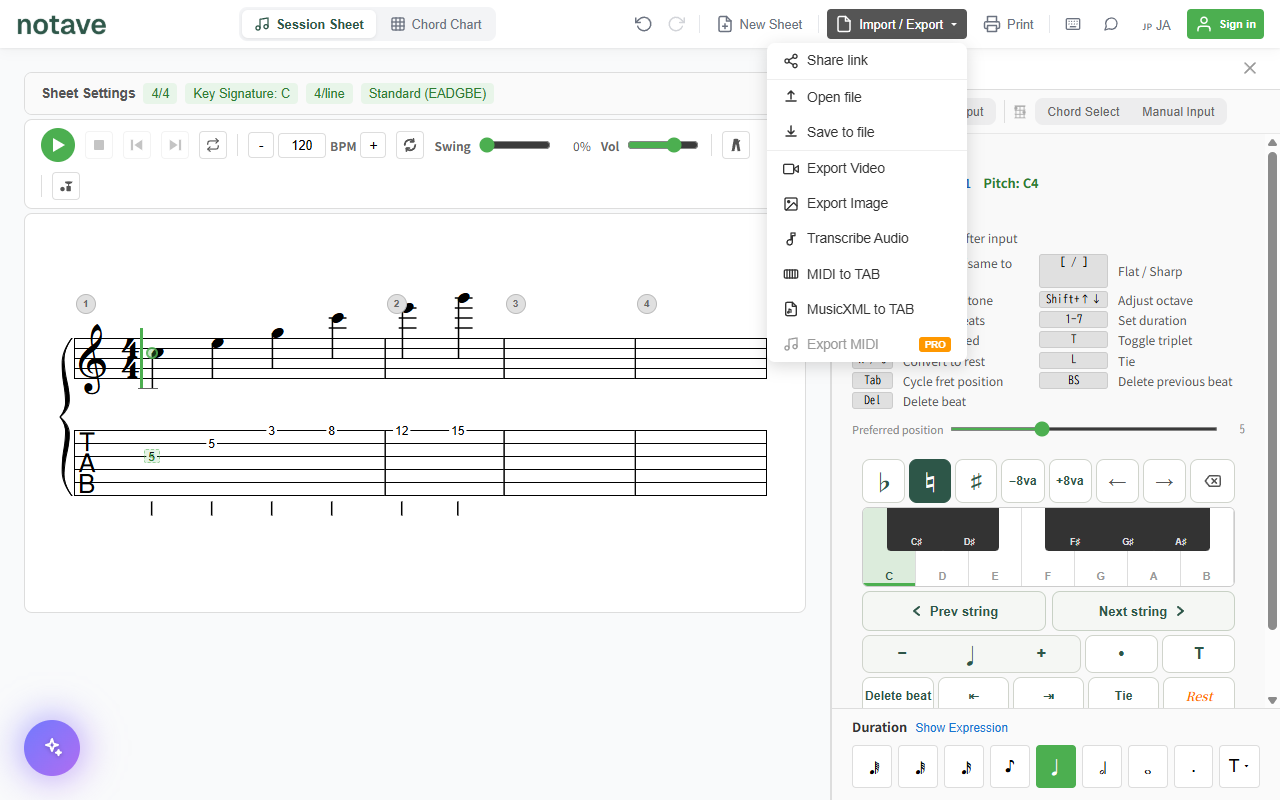Click the undo arrow icon
1280x800 pixels.
[643, 24]
